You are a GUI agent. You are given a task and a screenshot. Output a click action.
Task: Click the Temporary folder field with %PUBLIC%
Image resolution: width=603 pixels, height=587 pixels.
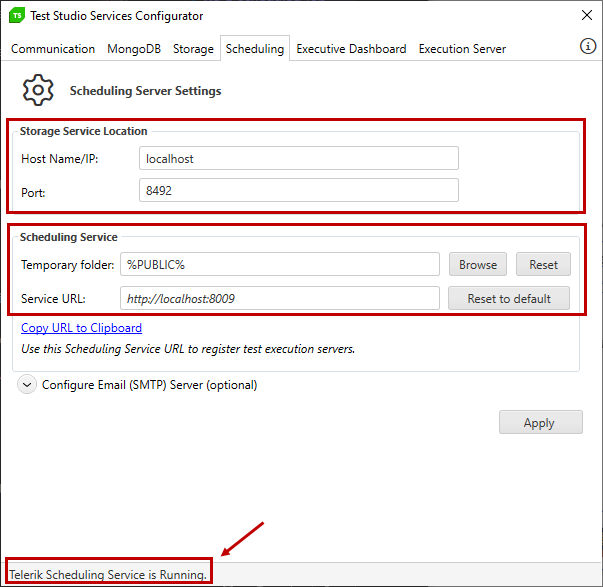tap(280, 264)
